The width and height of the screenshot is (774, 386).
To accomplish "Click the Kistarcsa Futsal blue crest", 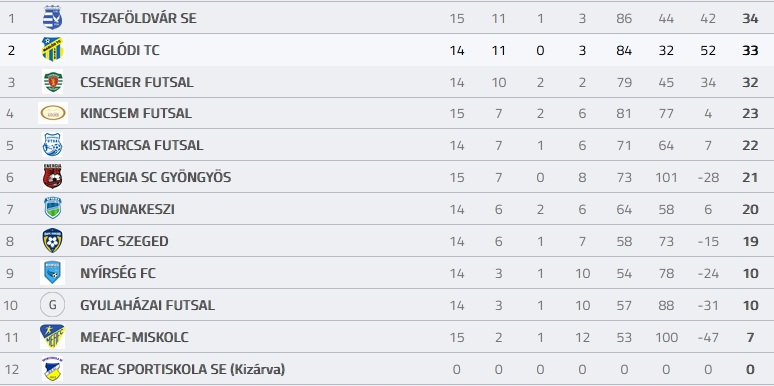I will 52,145.
